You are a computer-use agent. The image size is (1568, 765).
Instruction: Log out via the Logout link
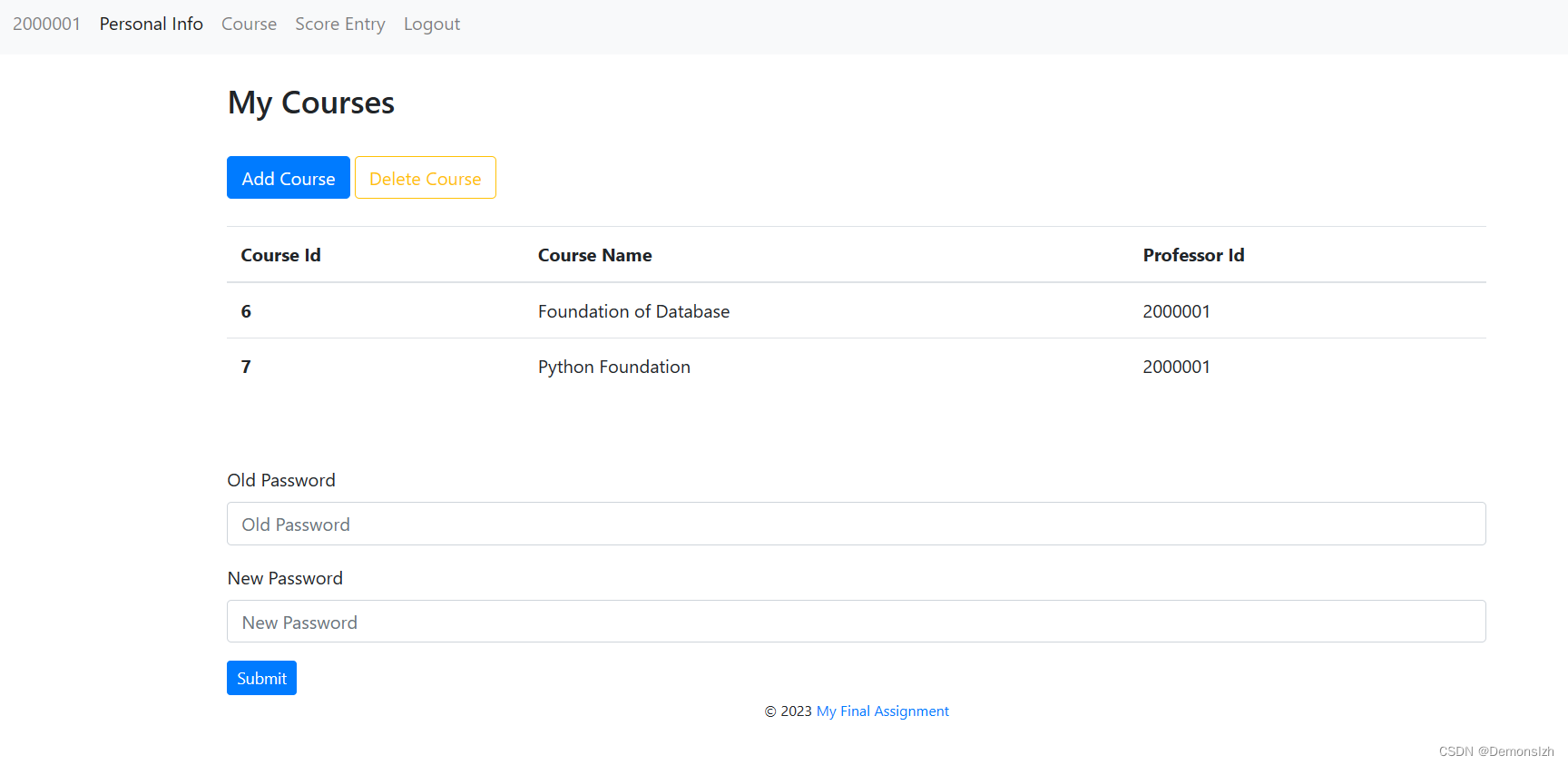pos(431,25)
